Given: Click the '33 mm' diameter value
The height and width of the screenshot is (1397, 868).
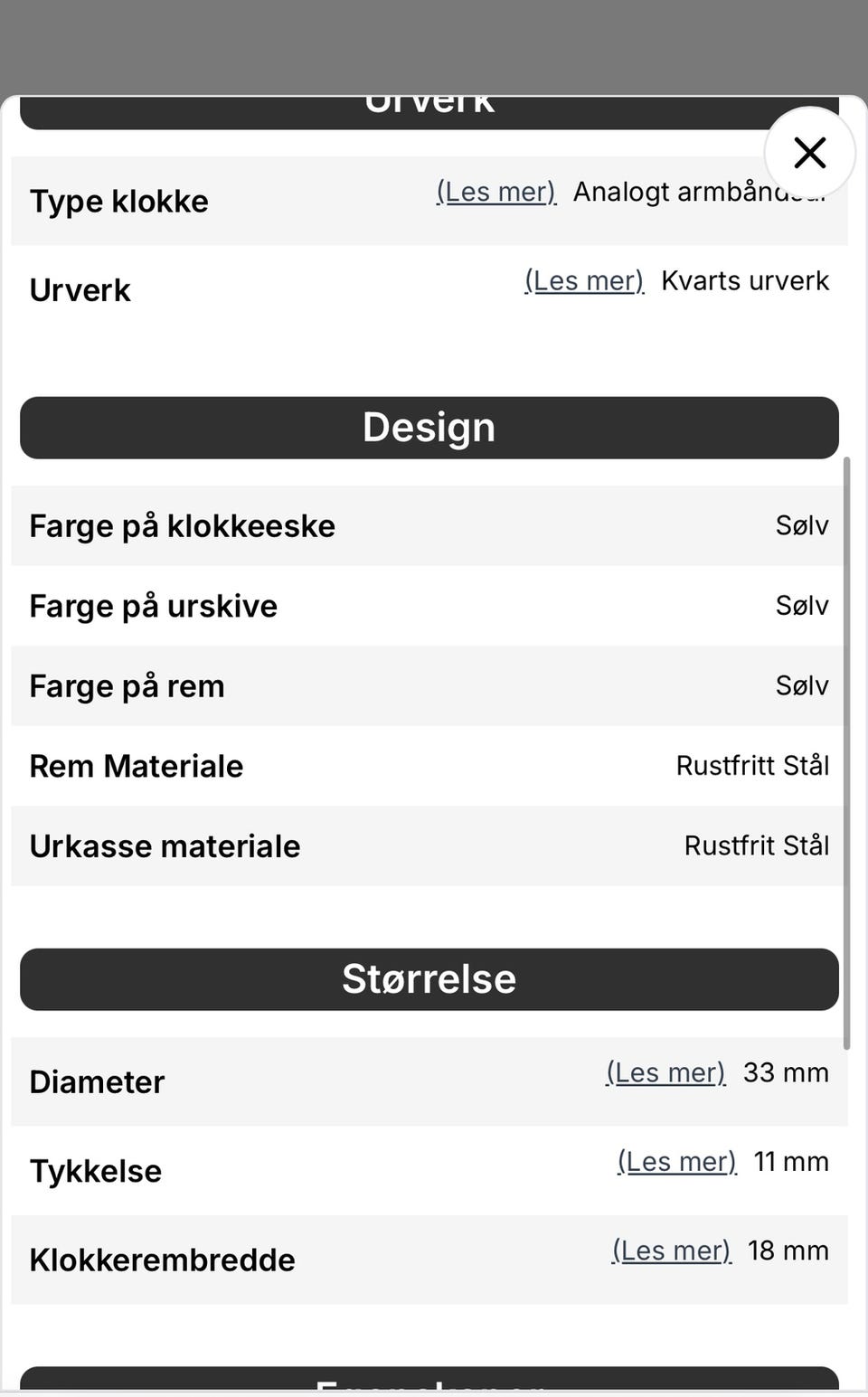Looking at the screenshot, I should point(786,1072).
